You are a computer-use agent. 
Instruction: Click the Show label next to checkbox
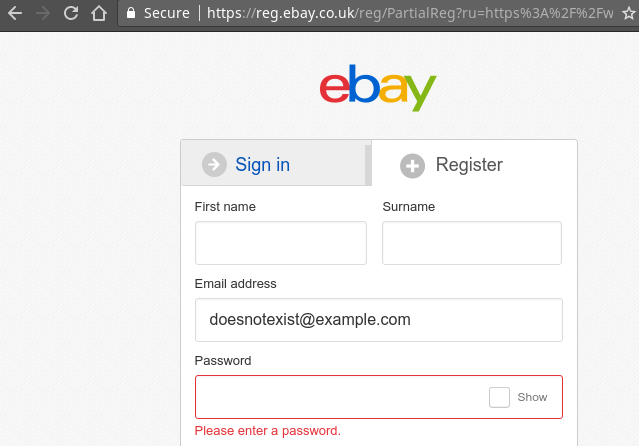click(532, 397)
